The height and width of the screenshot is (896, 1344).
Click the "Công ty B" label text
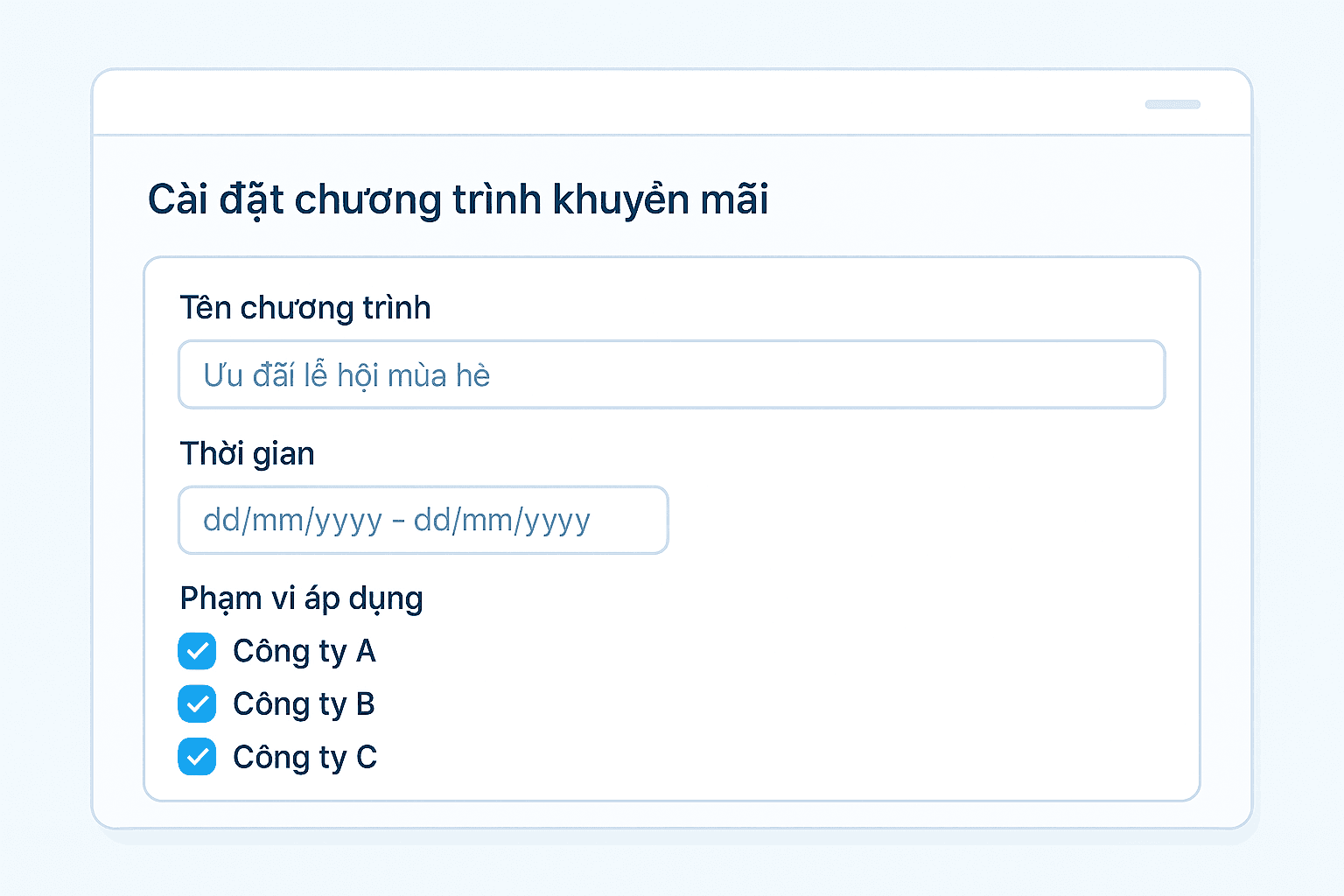[304, 704]
